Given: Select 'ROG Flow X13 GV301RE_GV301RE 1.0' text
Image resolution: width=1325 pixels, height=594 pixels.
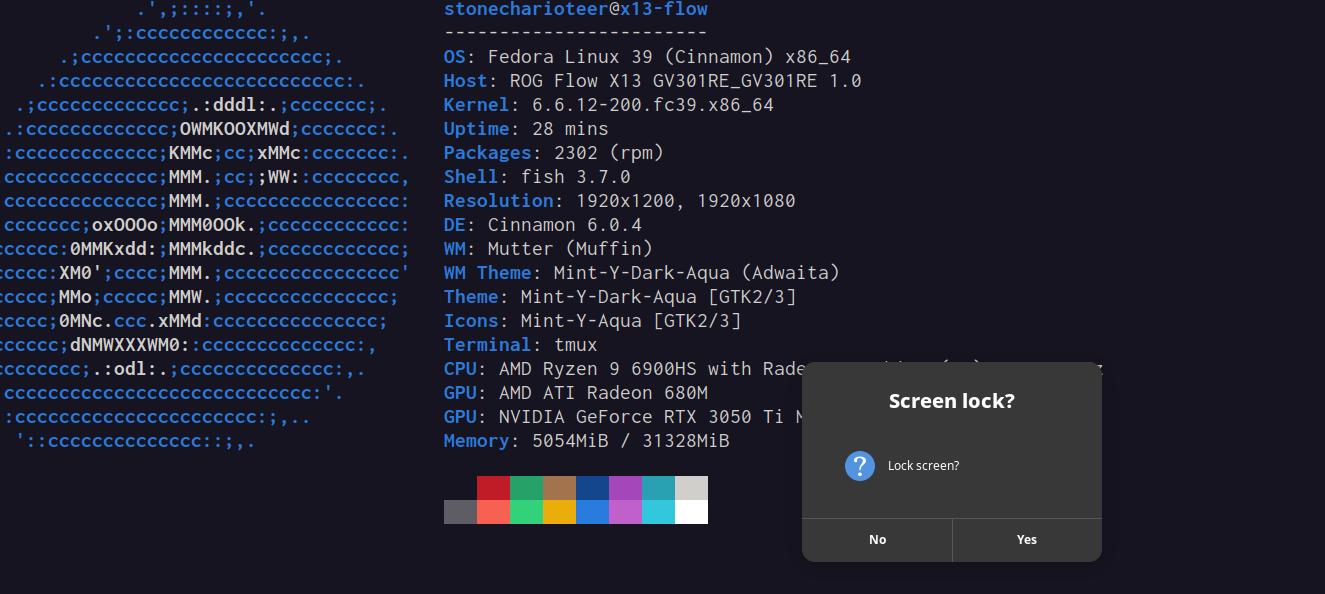Looking at the screenshot, I should tap(685, 81).
